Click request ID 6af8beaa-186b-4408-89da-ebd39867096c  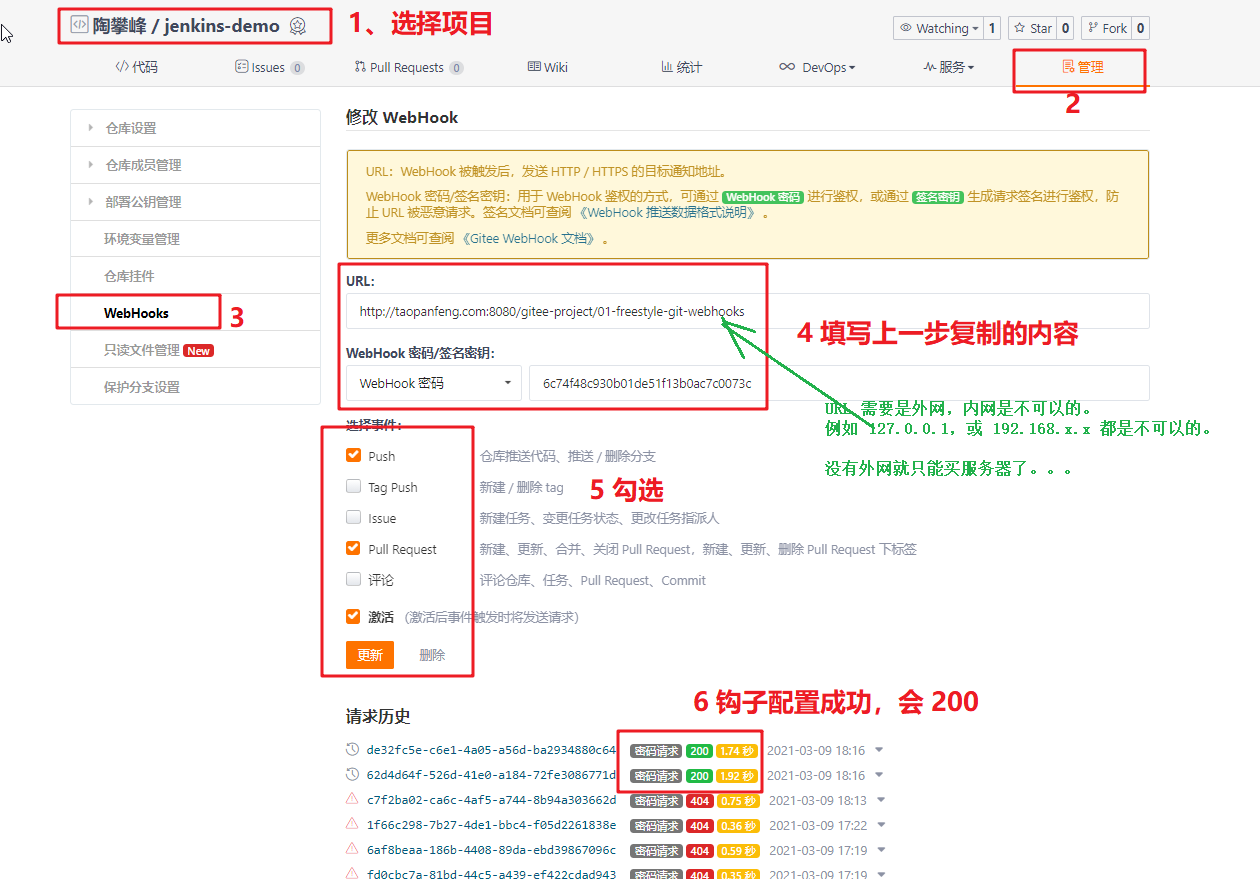(491, 850)
